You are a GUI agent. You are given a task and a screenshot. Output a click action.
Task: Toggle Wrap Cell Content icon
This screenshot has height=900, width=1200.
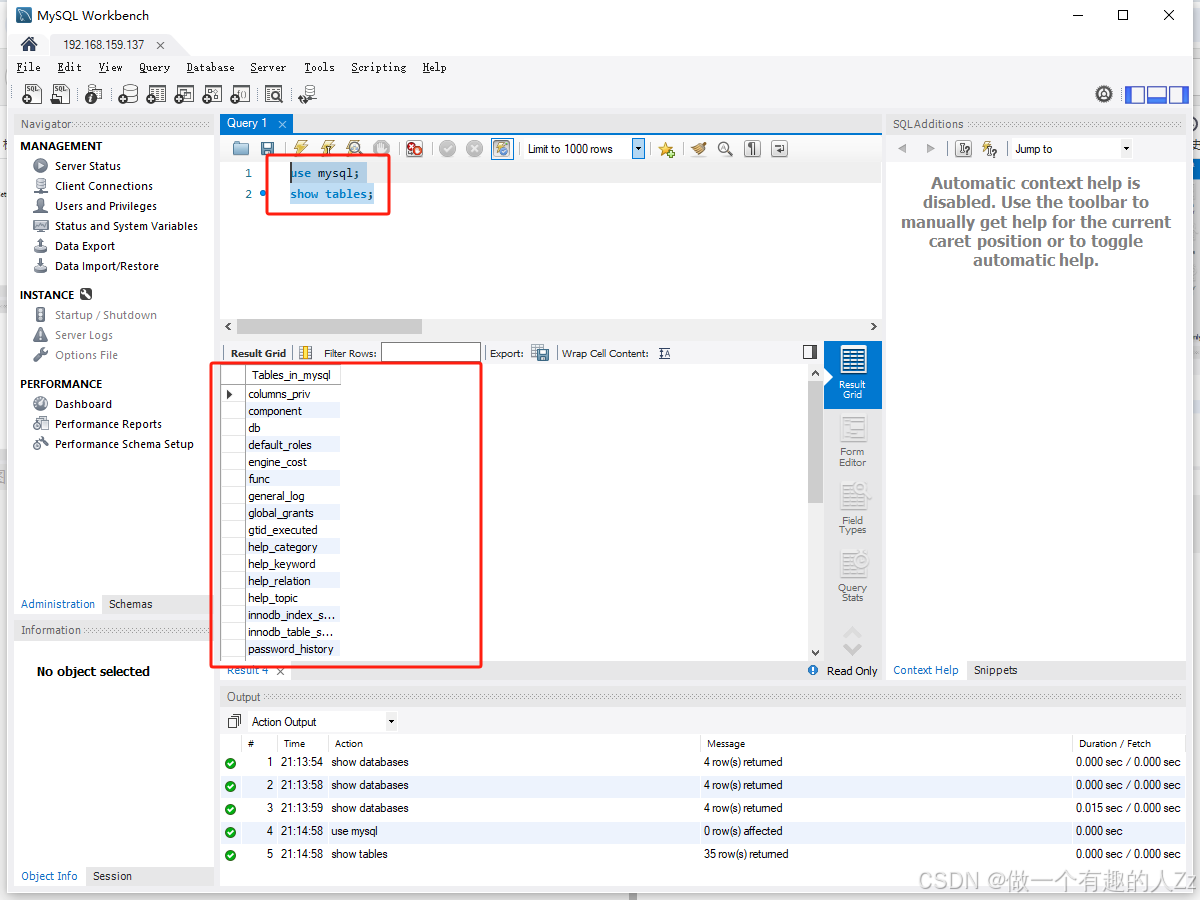pos(665,353)
